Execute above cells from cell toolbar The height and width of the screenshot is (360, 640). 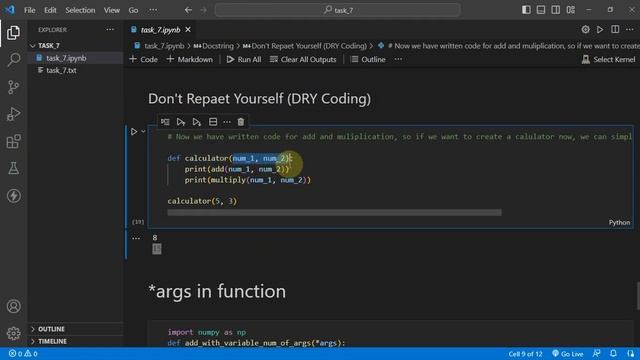pos(181,122)
